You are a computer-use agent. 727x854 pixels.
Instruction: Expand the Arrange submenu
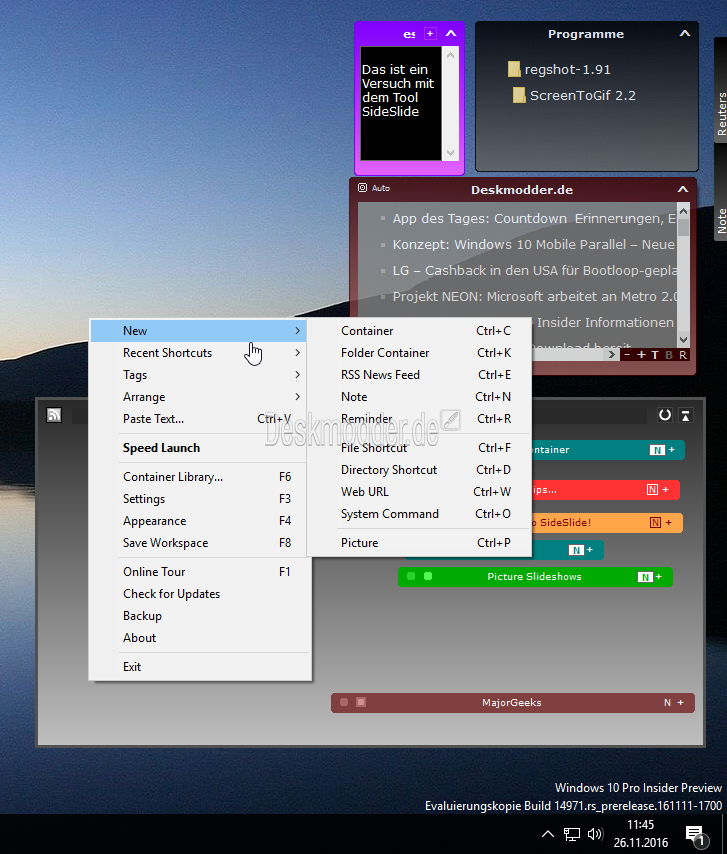click(x=198, y=397)
